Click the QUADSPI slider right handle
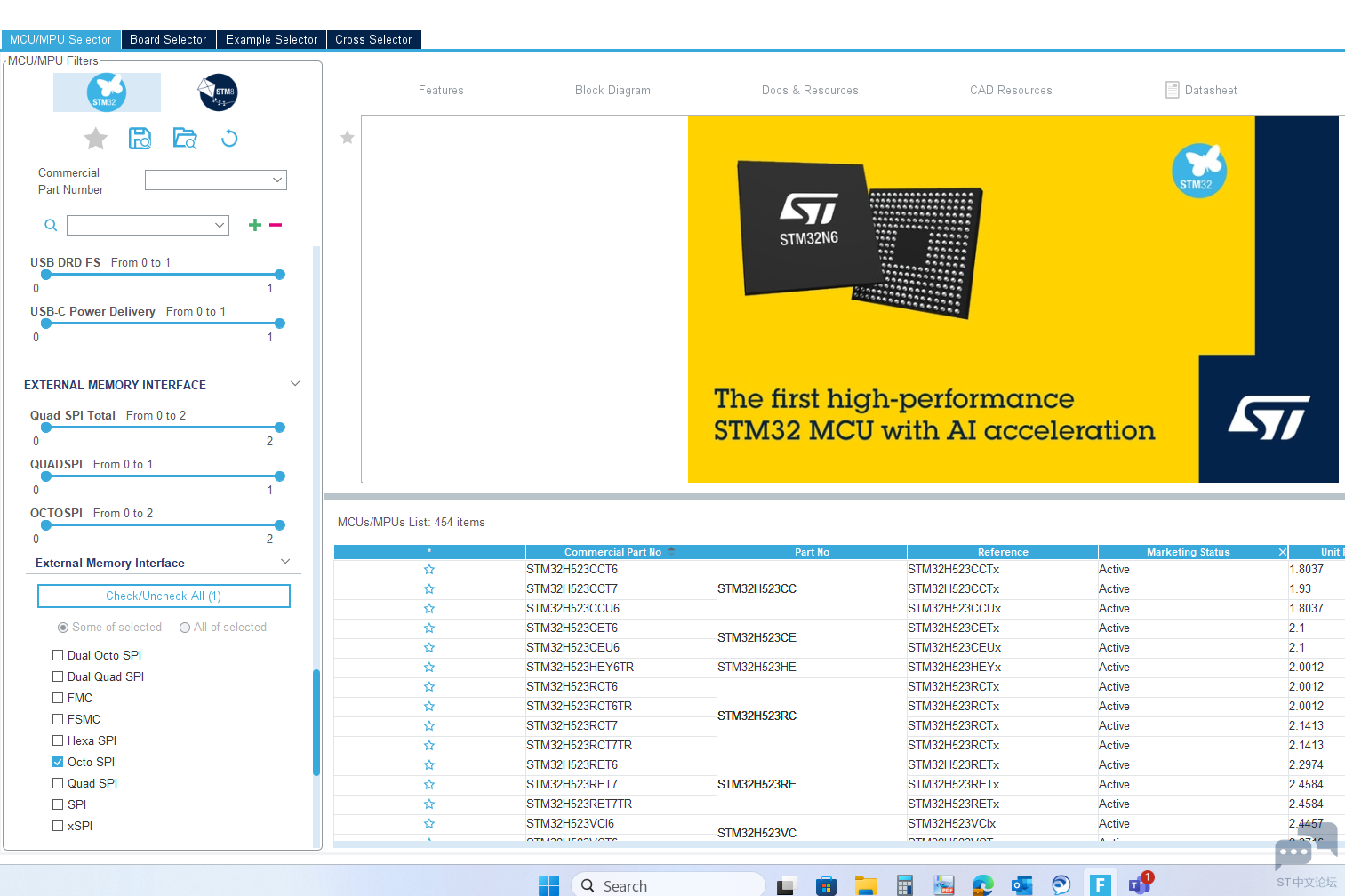Screen dimensions: 1345x896 pos(280,476)
